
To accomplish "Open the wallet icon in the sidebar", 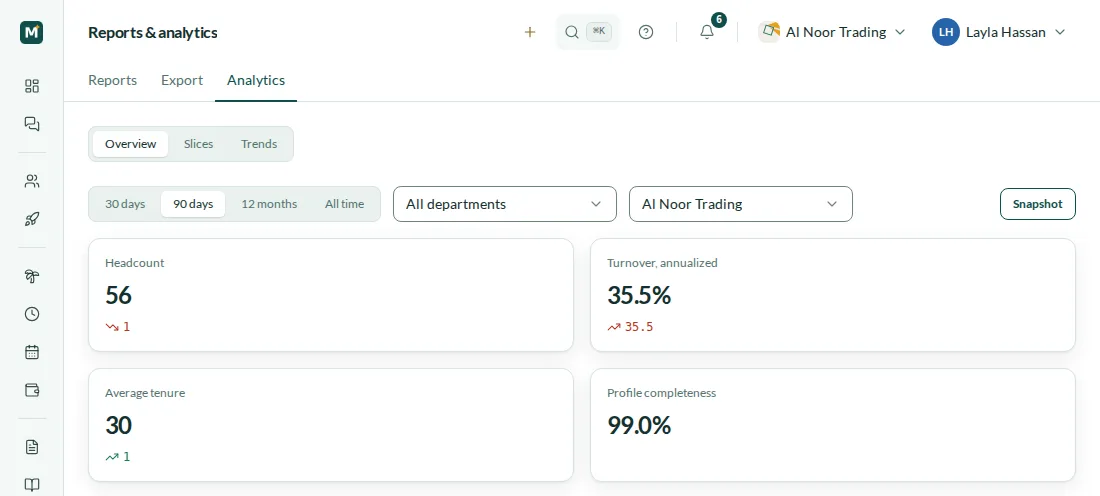I will click(x=32, y=390).
